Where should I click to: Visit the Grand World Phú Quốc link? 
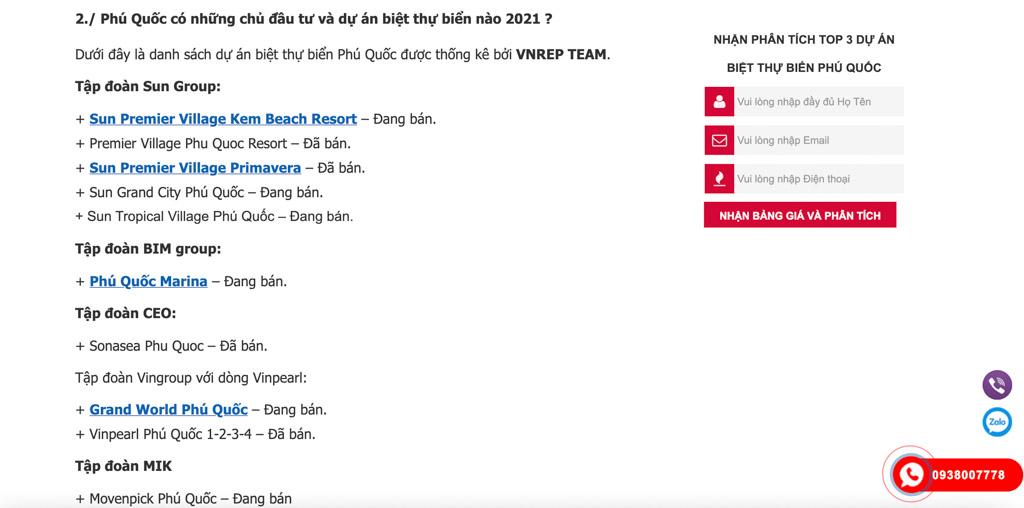pyautogui.click(x=168, y=410)
